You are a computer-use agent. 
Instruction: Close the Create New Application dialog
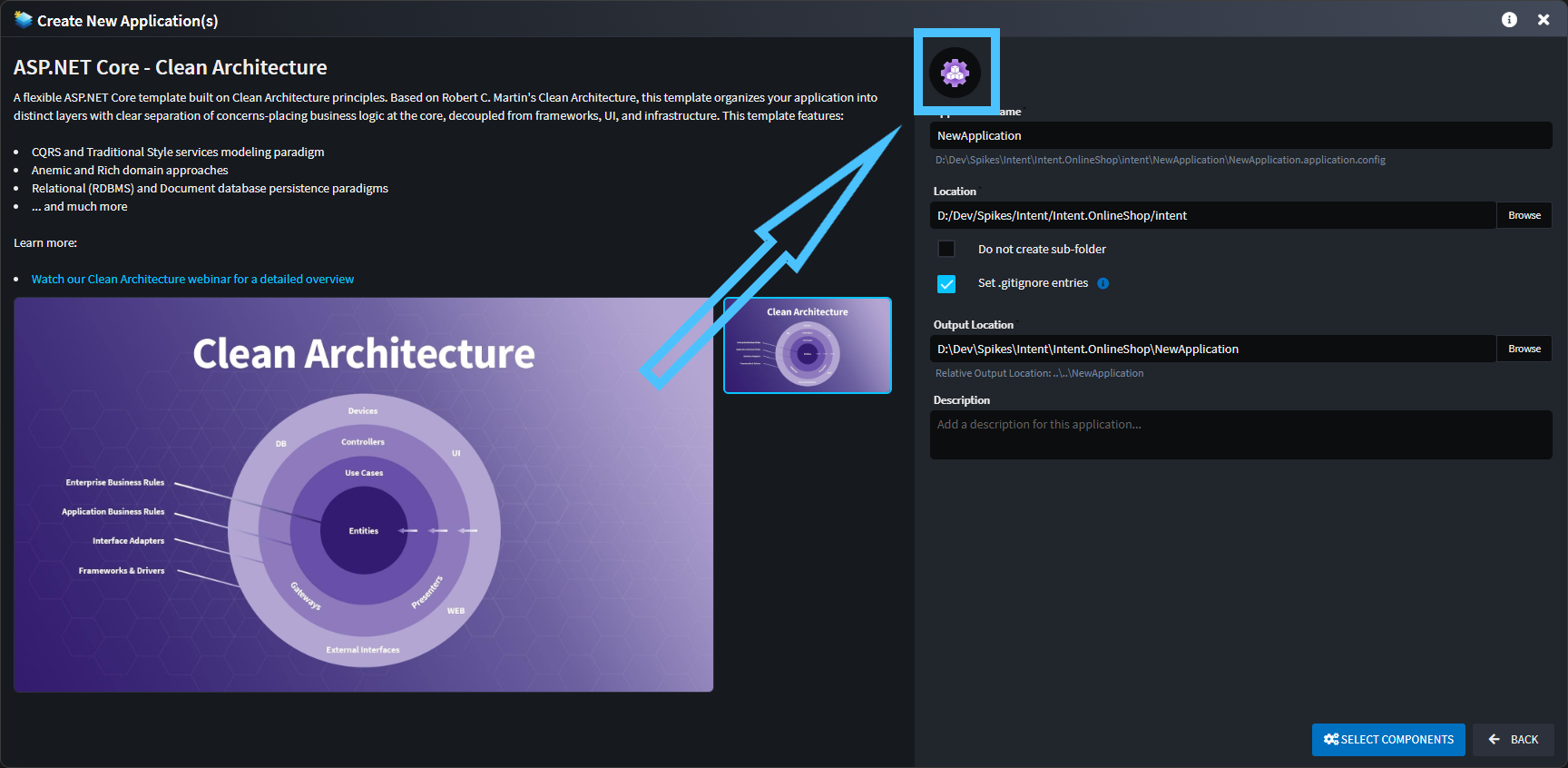click(1543, 20)
